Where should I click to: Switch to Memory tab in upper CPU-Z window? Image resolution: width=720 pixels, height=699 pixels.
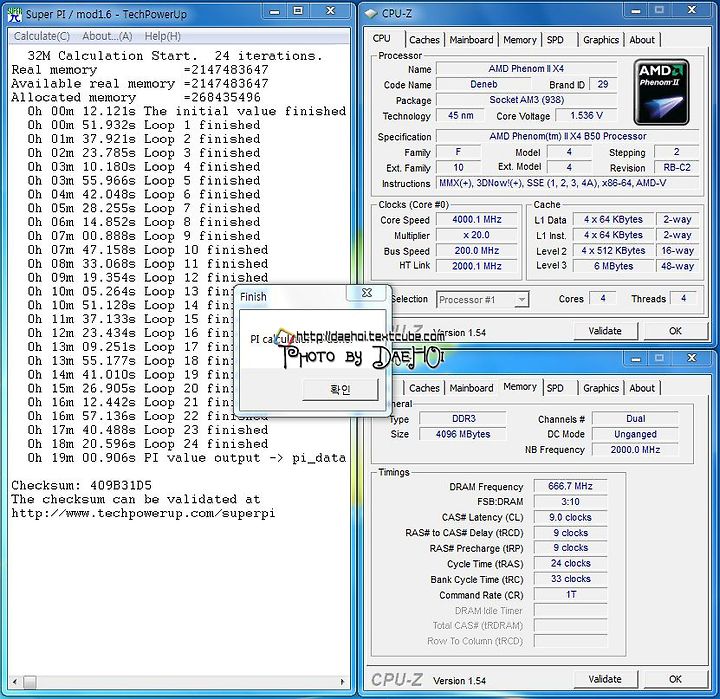[520, 40]
